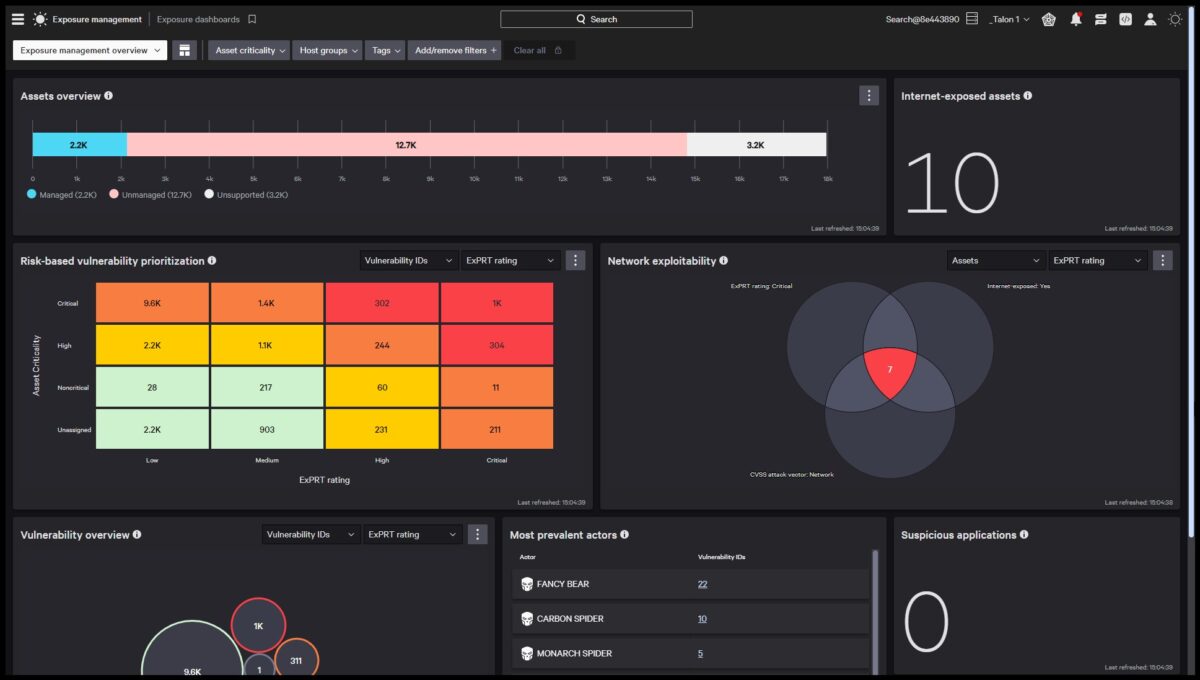Screen dimensions: 1200x680
Task: Expand the Tags filter
Action: (x=384, y=50)
